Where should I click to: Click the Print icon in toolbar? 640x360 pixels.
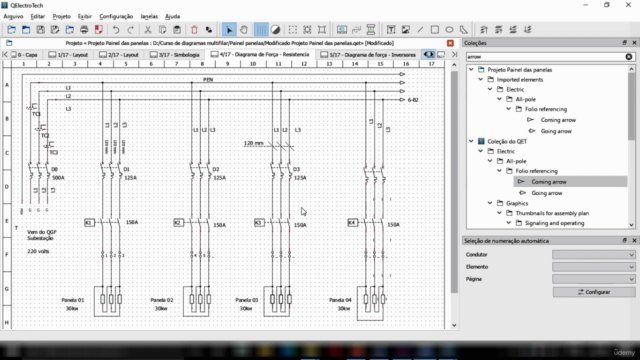[x=84, y=29]
